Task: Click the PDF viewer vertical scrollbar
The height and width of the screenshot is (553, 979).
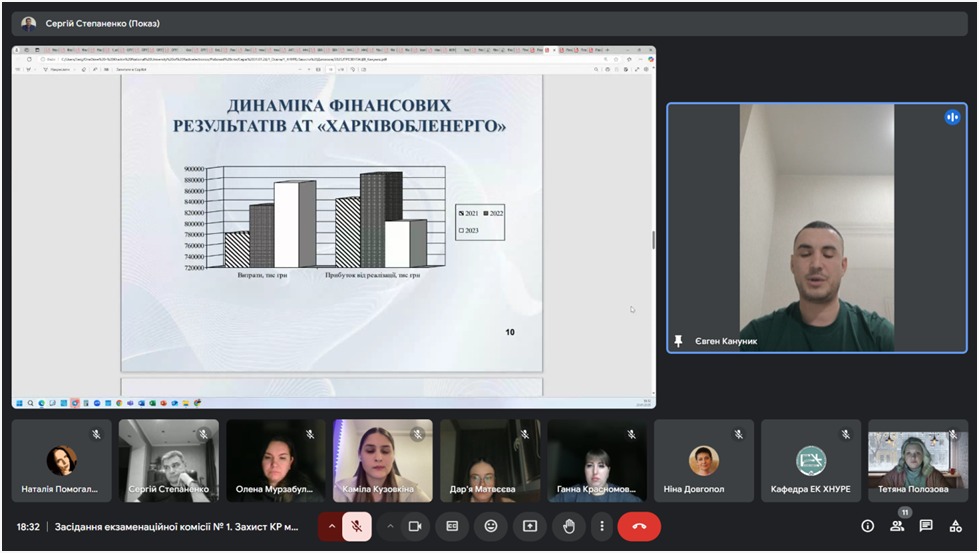Action: tap(653, 240)
